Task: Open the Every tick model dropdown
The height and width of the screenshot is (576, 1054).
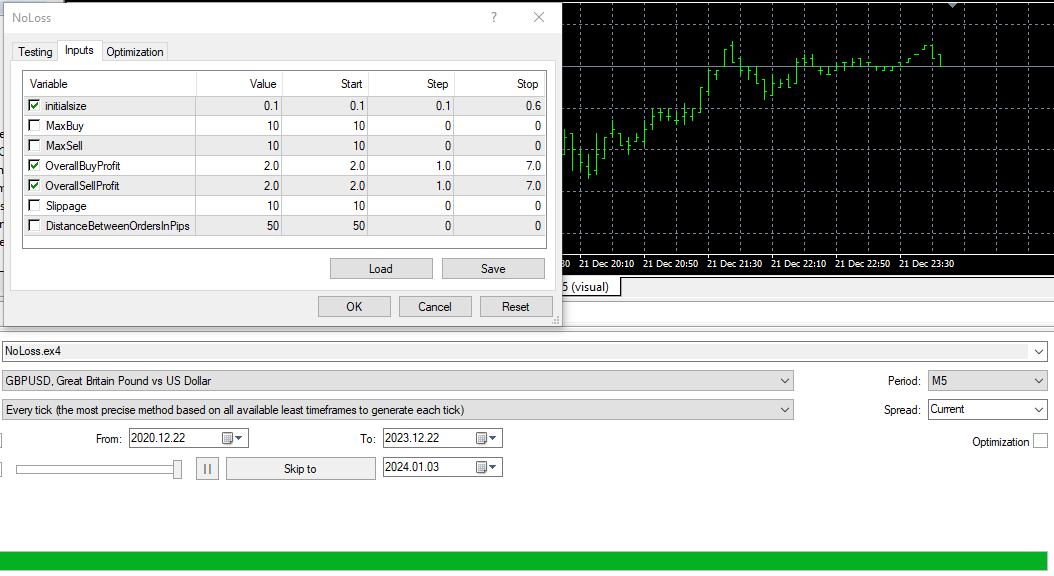Action: [784, 410]
